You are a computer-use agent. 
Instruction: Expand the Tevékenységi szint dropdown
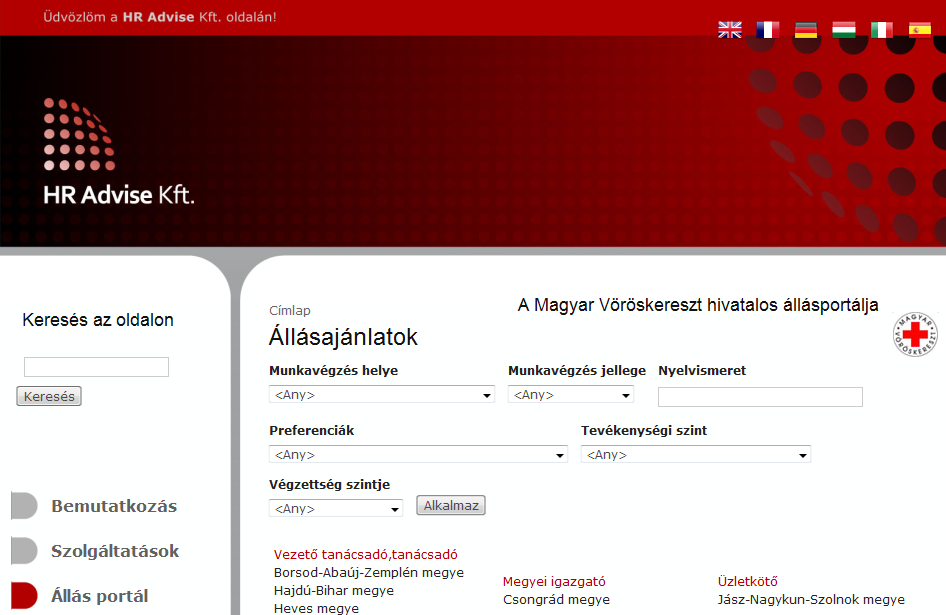696,454
